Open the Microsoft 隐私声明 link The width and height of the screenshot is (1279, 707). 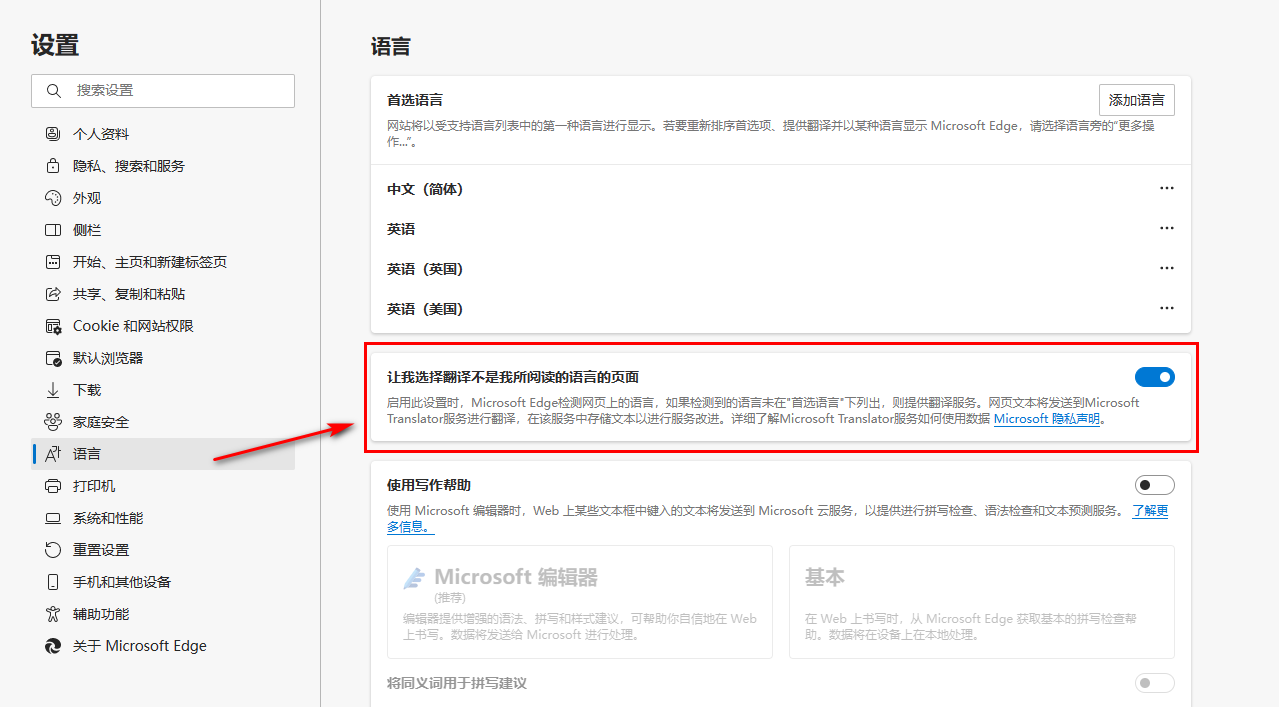coord(1047,419)
